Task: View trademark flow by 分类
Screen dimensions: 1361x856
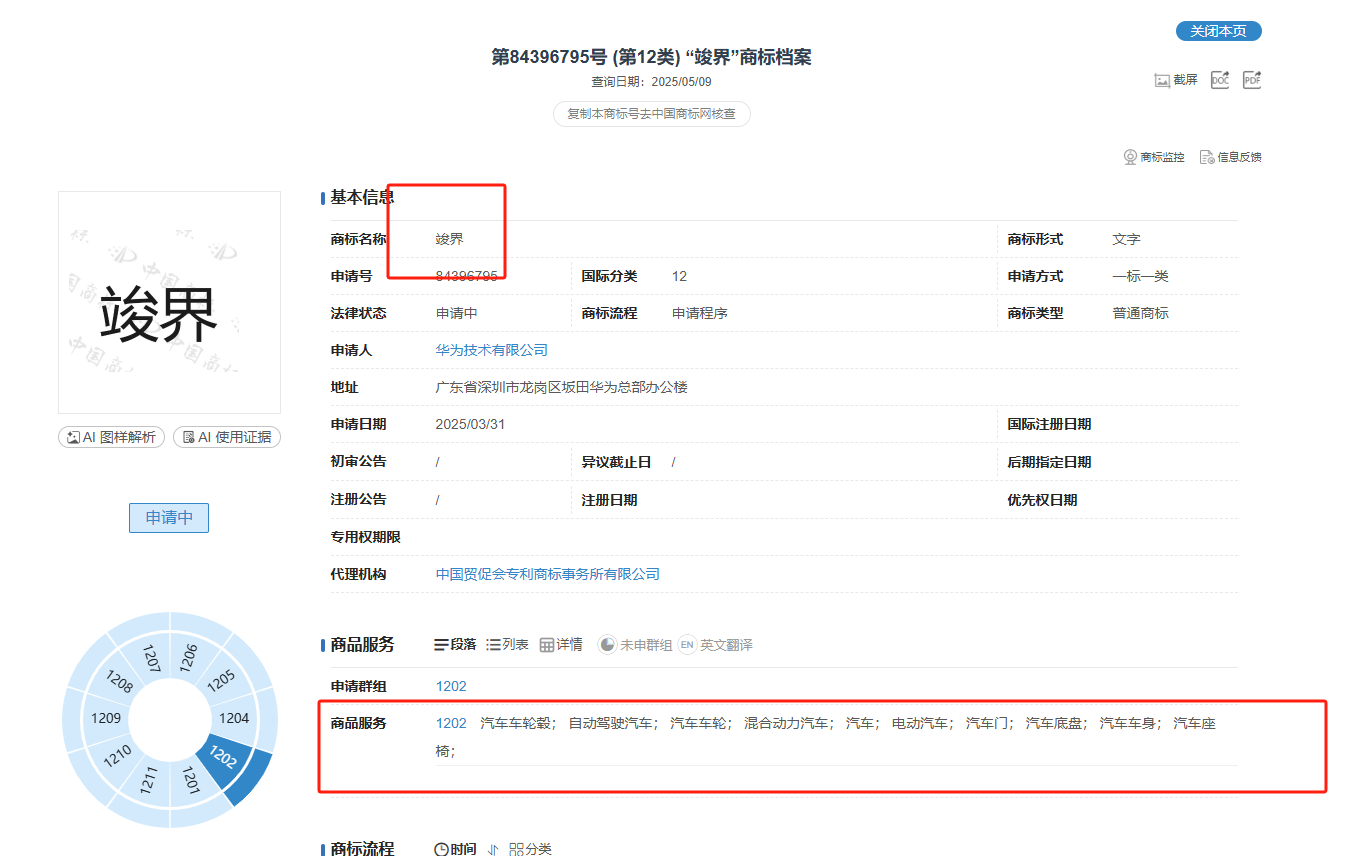Action: coord(530,849)
